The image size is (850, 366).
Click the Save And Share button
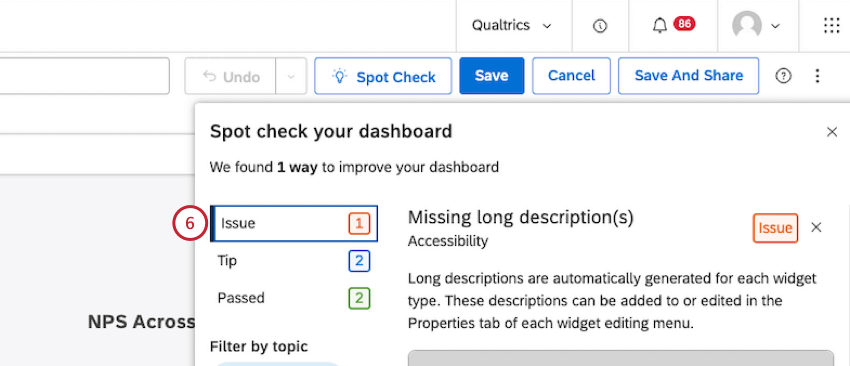click(x=688, y=76)
